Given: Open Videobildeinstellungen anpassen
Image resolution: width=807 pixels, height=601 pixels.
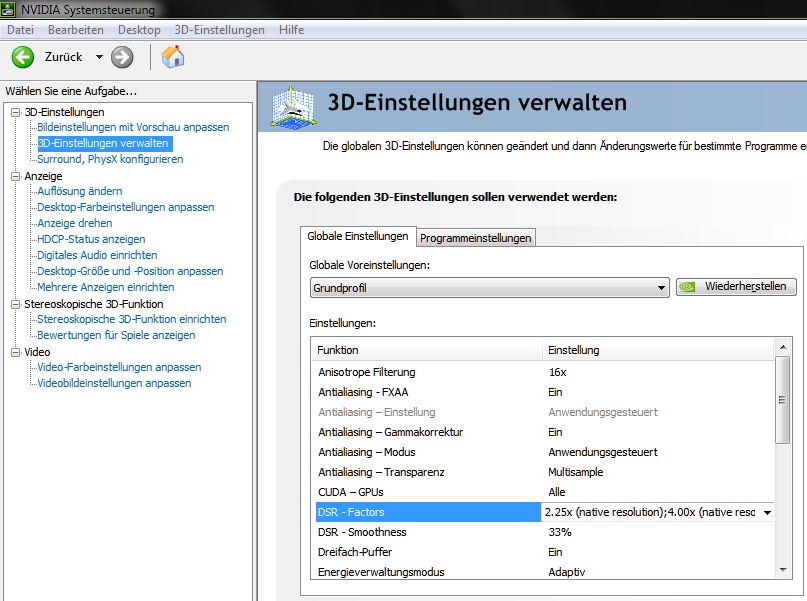Looking at the screenshot, I should [x=114, y=383].
